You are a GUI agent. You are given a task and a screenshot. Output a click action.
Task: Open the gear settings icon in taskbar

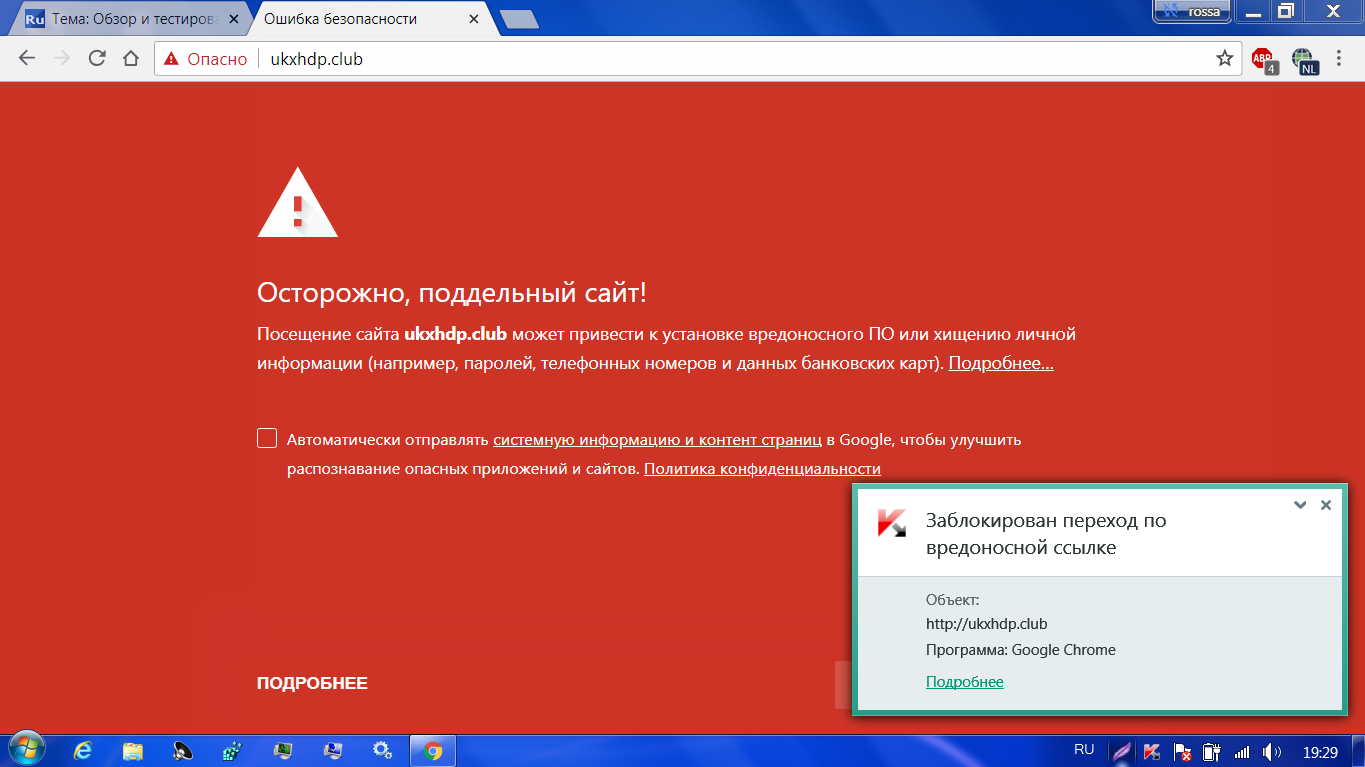pyautogui.click(x=382, y=750)
